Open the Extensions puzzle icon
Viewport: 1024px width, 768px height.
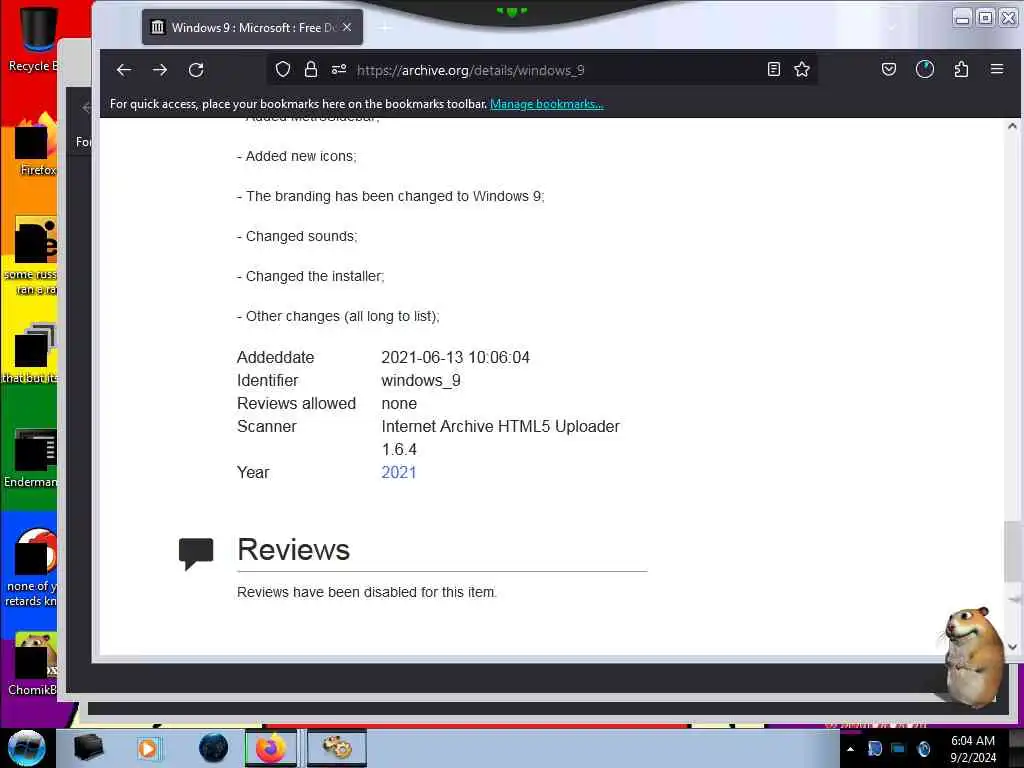[961, 69]
